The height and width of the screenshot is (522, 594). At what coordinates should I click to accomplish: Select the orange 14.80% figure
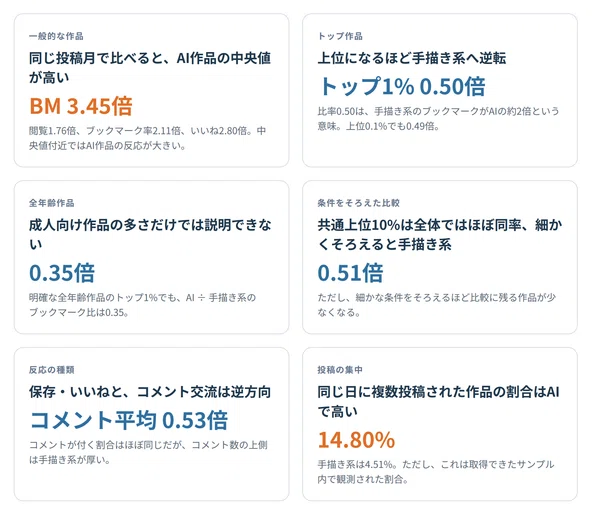(x=356, y=439)
